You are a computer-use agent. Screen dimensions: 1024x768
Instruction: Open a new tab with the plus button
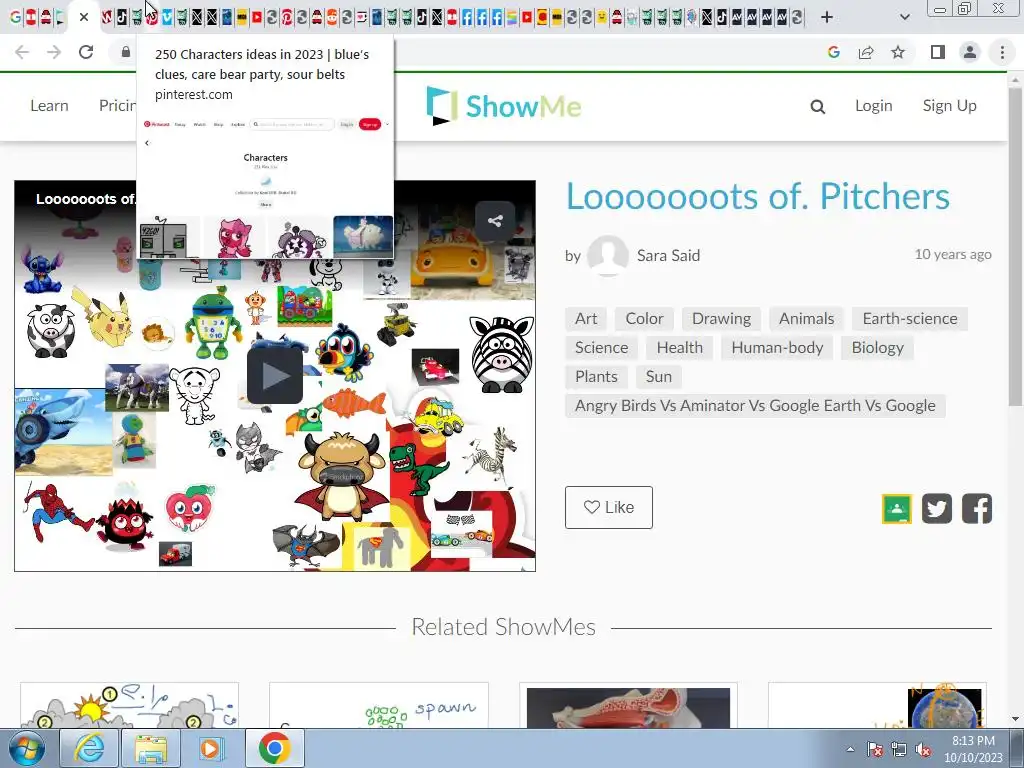click(827, 17)
